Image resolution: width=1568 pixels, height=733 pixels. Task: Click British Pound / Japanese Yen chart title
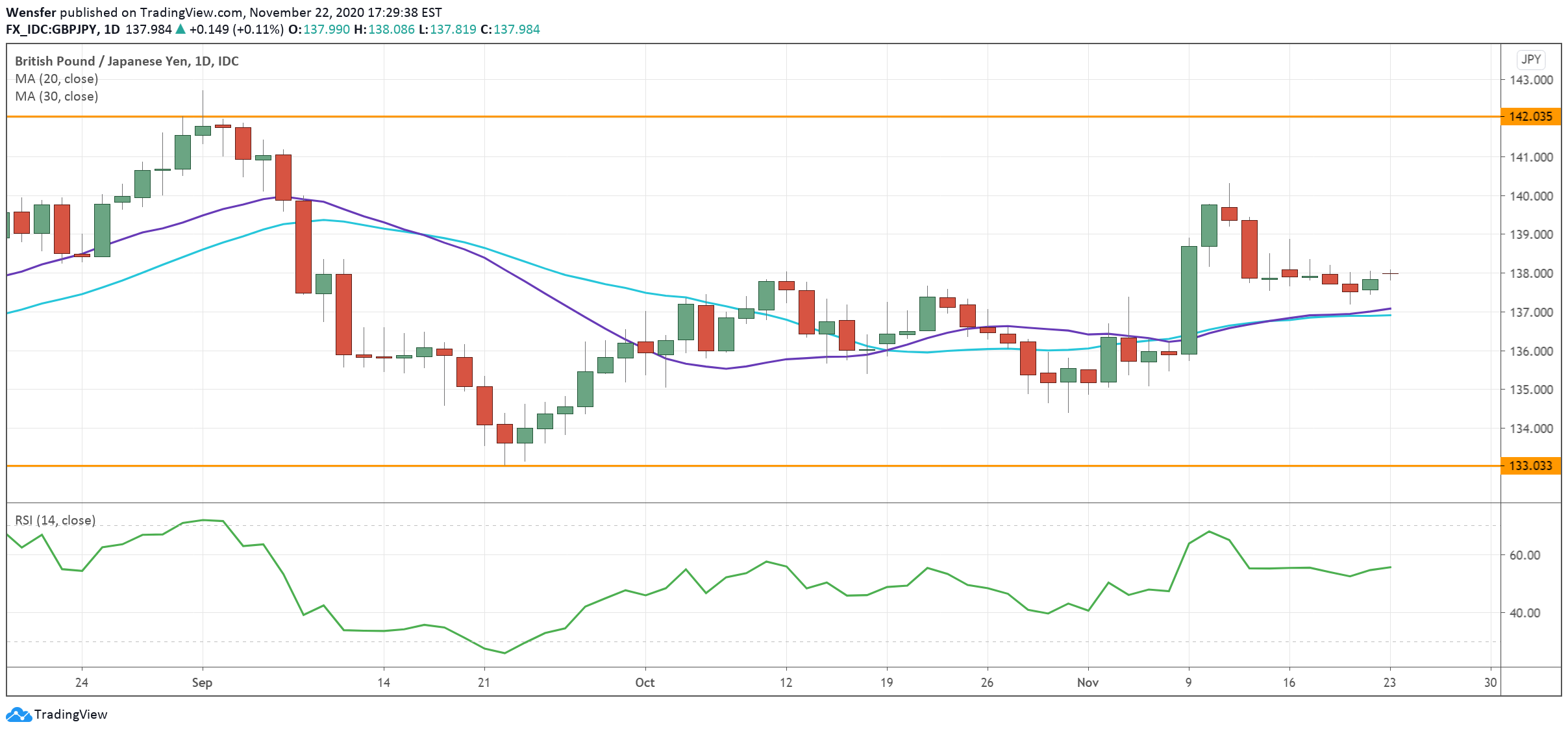tap(127, 61)
